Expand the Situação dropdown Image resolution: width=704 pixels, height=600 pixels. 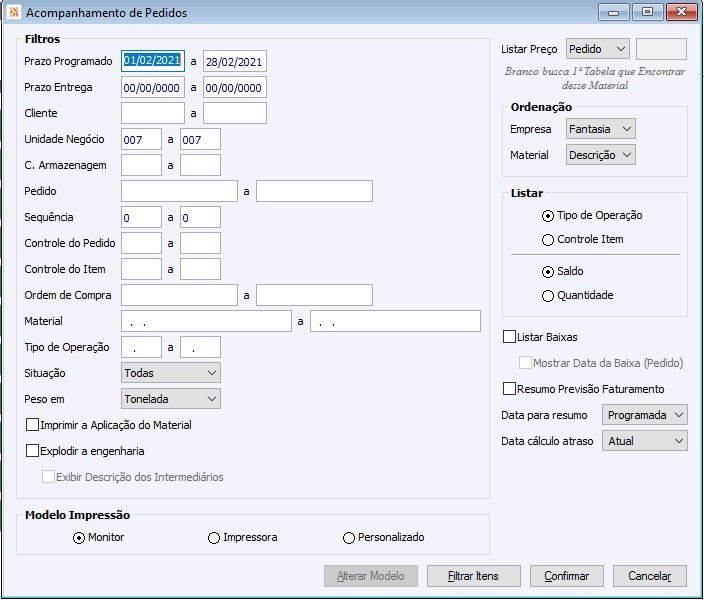click(171, 373)
